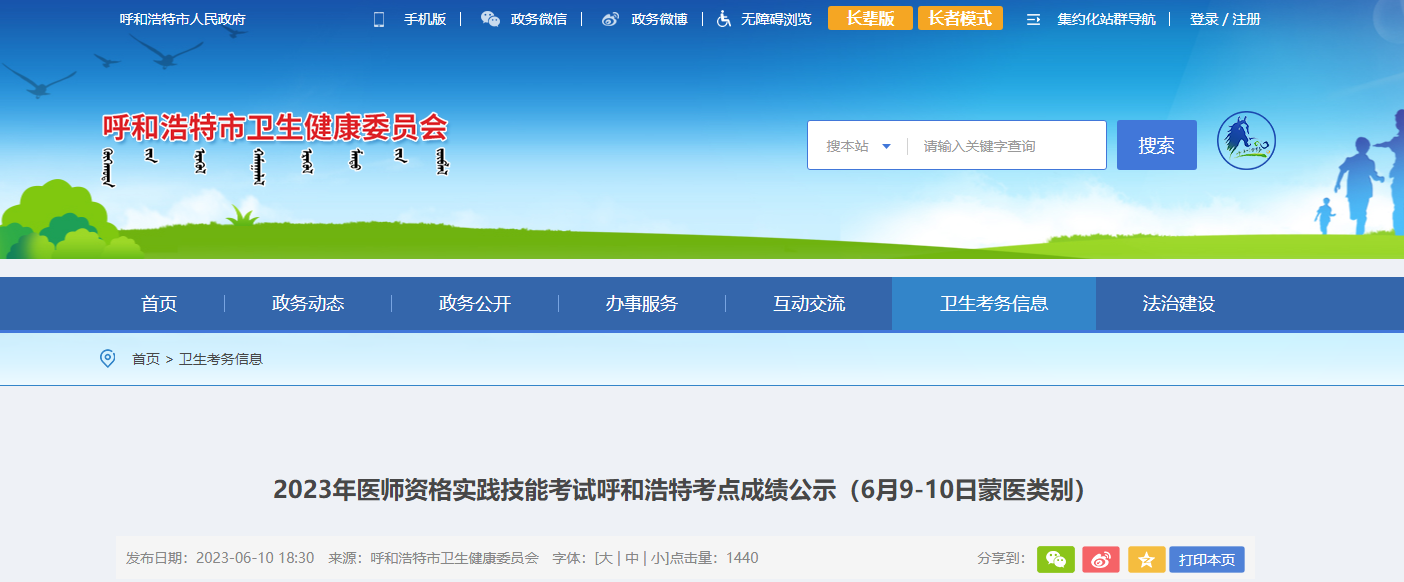Viewport: 1404px width, 582px height.
Task: Click the wheelchair accessibility icon
Action: pyautogui.click(x=724, y=19)
